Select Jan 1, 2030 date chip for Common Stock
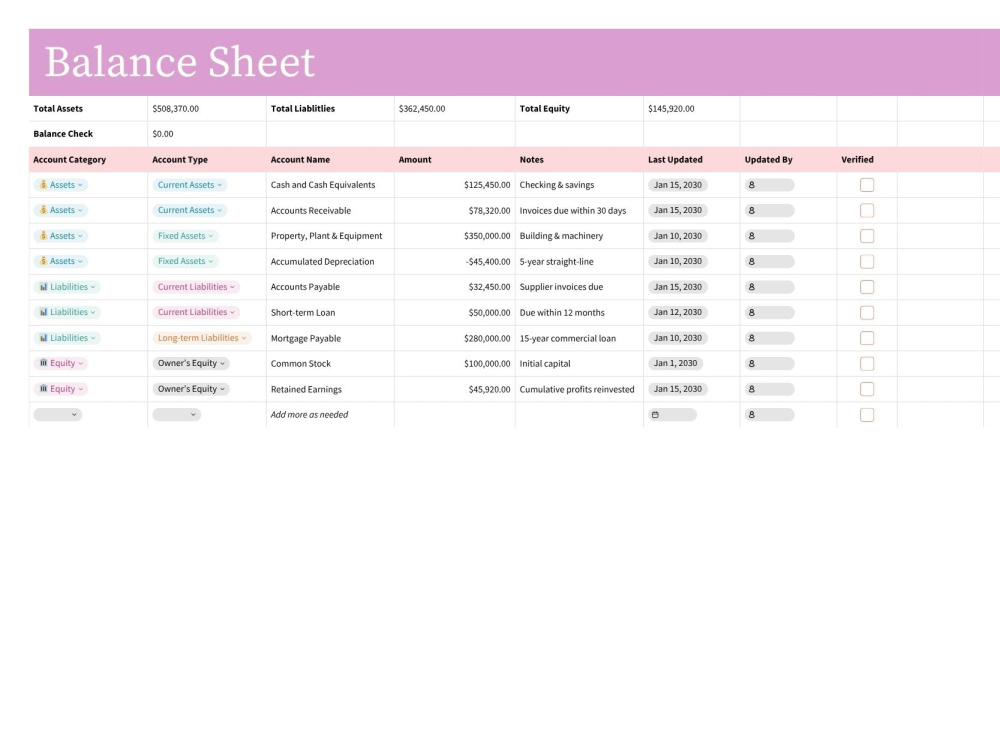Screen dimensions: 1000x750 [675, 364]
